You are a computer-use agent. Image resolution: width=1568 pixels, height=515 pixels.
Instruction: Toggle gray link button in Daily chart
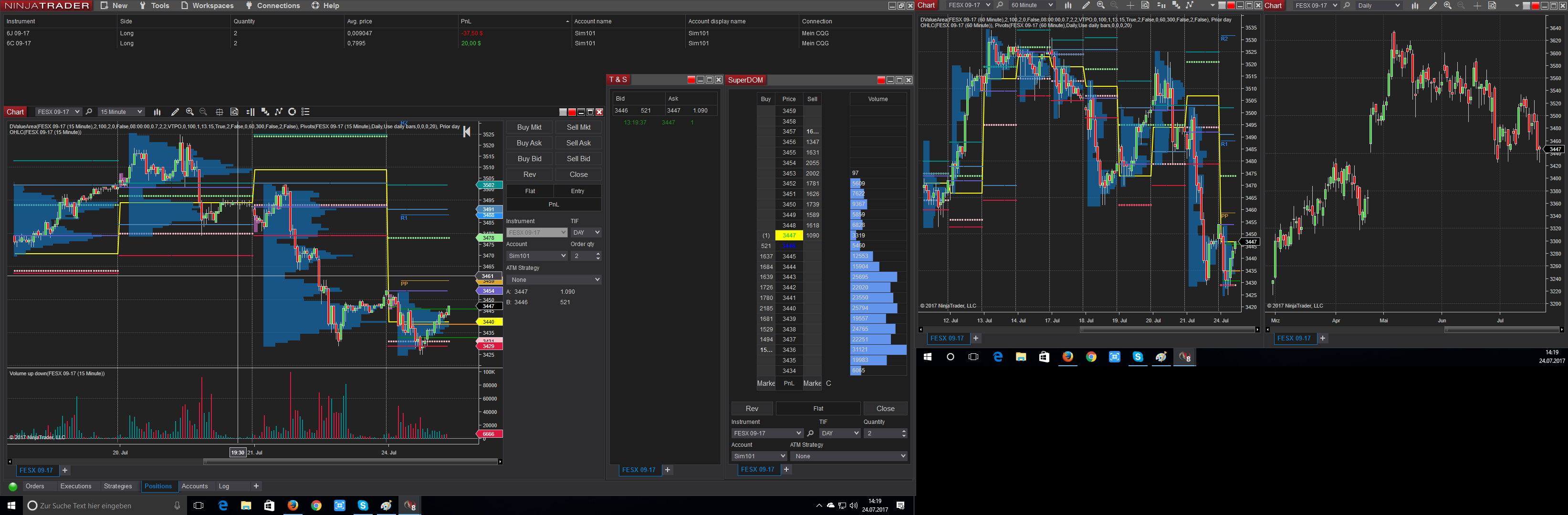(1526, 5)
